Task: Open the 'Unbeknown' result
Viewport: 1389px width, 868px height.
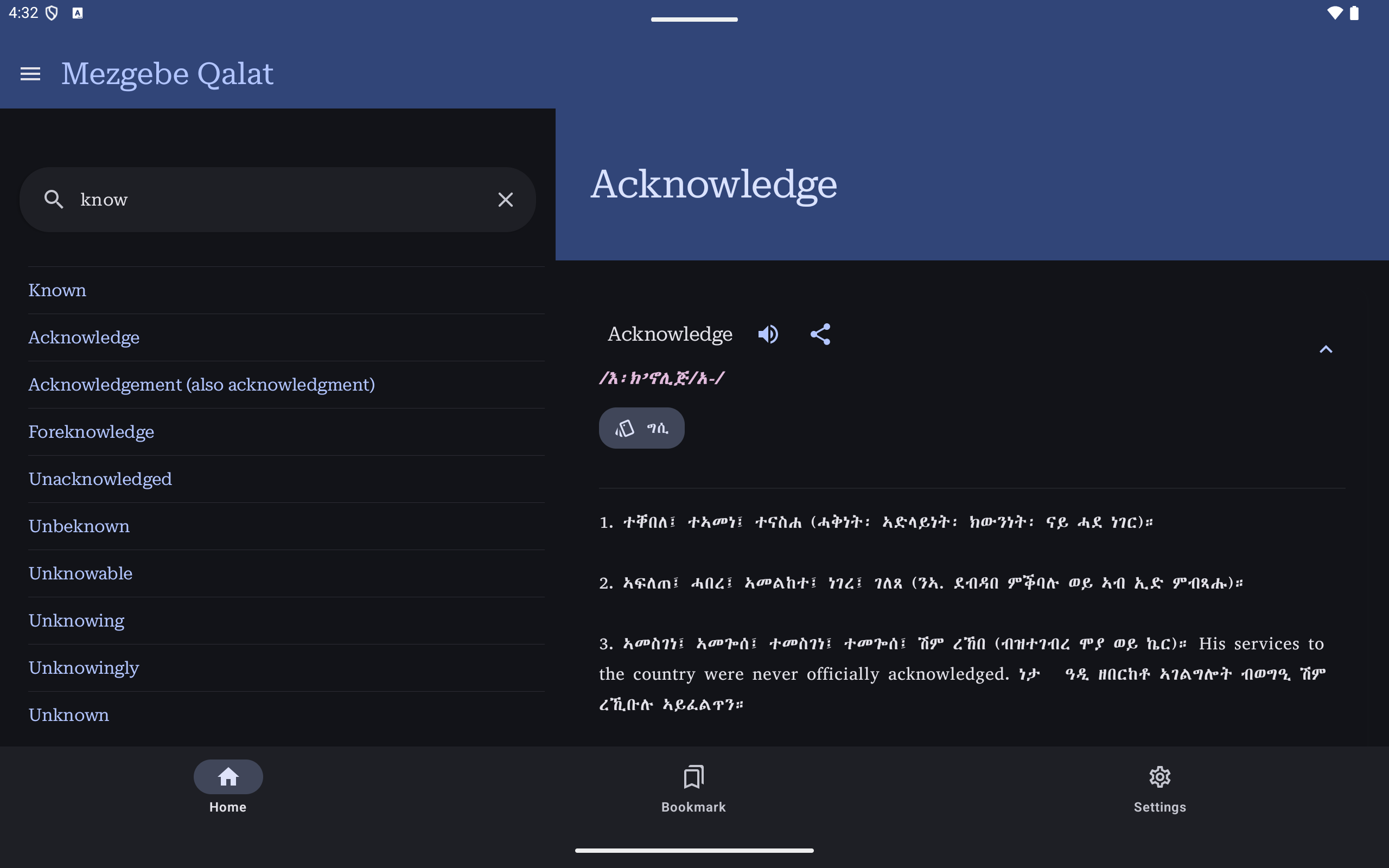Action: (286, 526)
